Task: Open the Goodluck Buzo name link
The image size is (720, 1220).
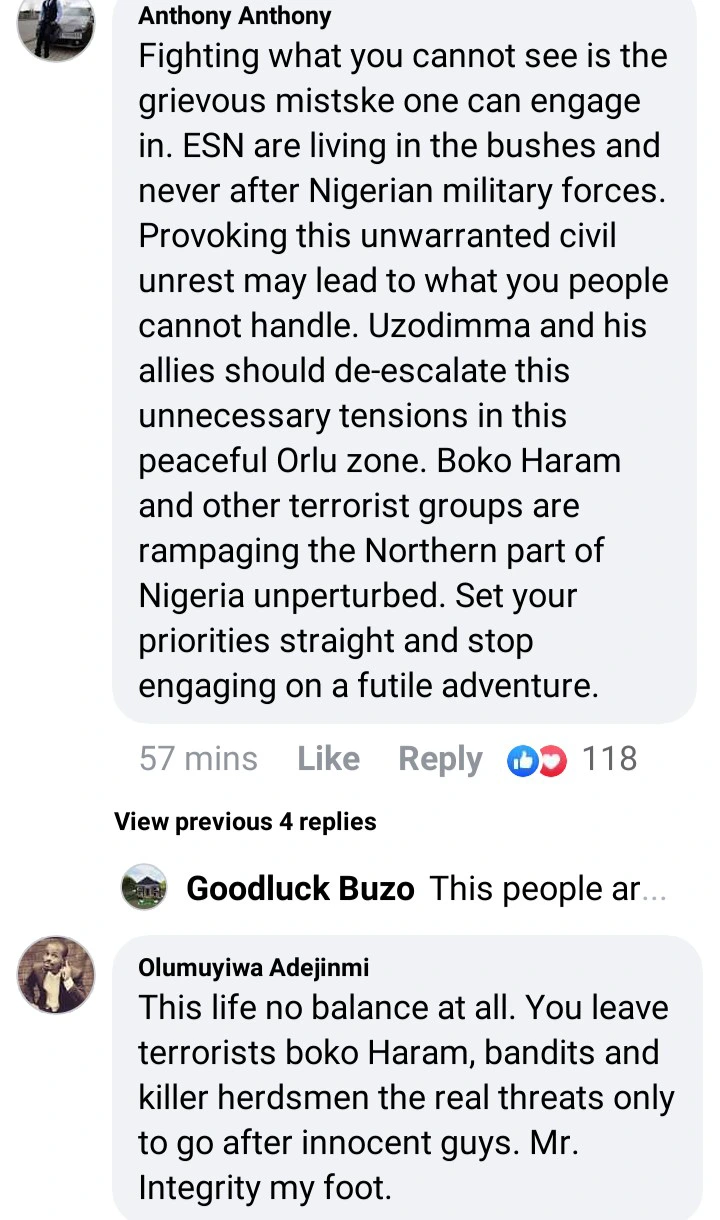Action: 300,889
